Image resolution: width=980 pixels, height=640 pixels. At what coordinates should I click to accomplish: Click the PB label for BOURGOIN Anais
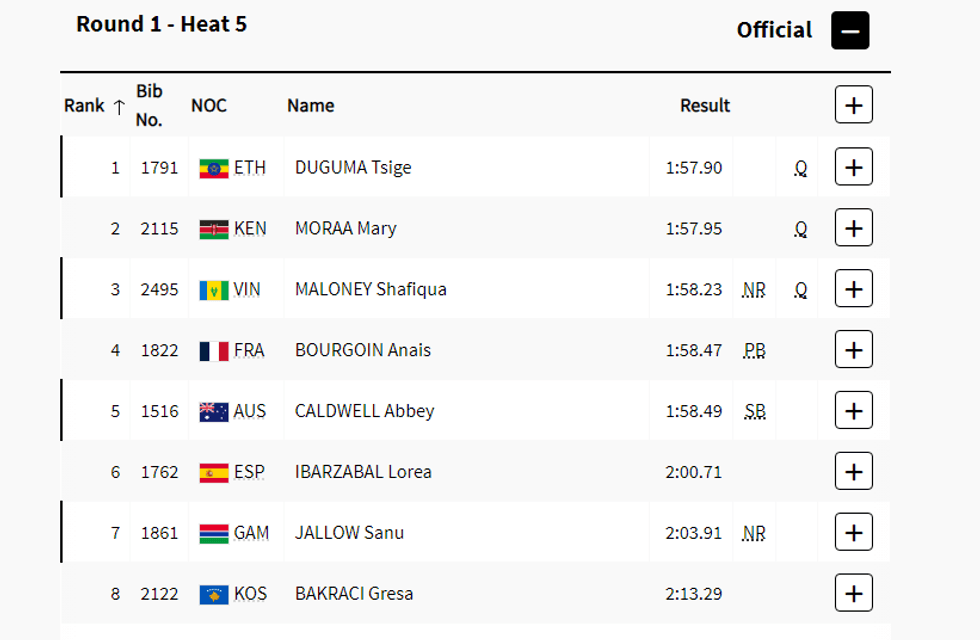755,350
